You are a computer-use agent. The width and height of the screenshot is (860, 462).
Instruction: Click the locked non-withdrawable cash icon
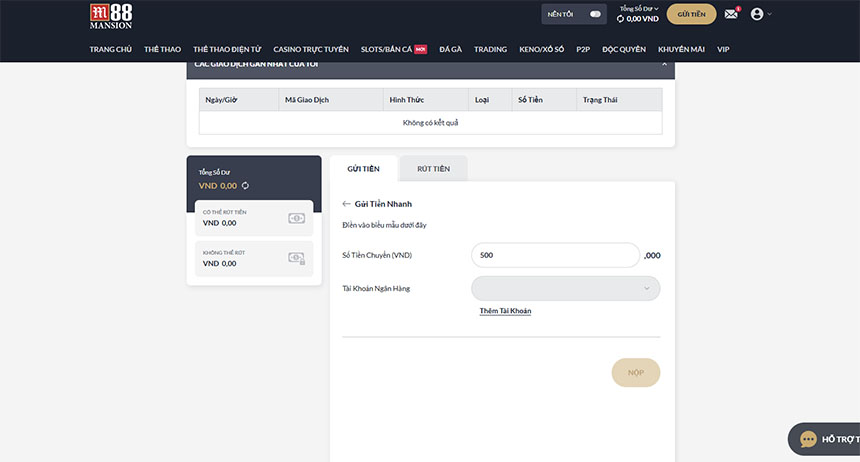click(296, 258)
